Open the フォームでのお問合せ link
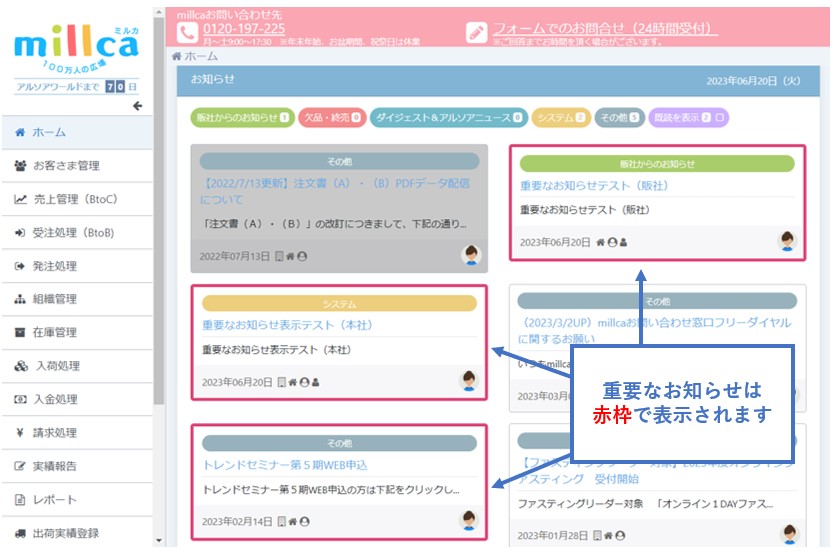Screen dimensions: 837x558 pyautogui.click(x=605, y=29)
